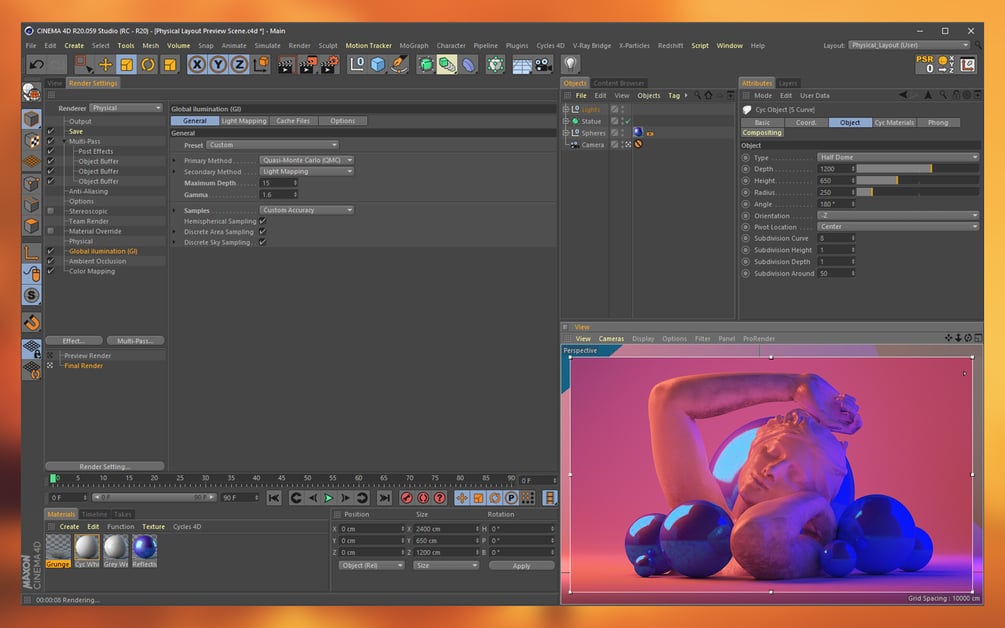
Task: Open the Secondary Method Light Mapping dropdown
Action: point(306,171)
